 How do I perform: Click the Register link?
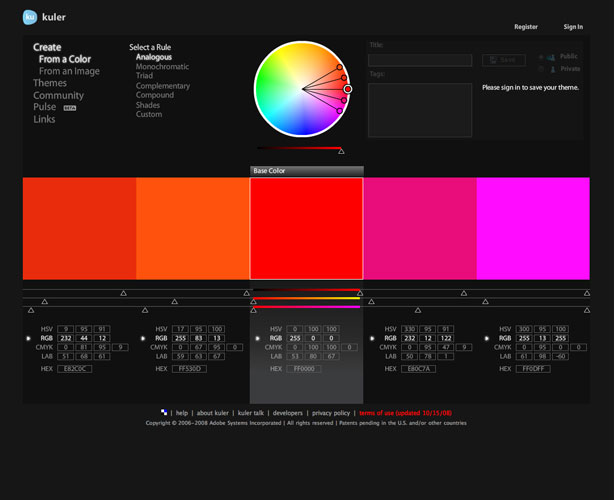tap(526, 27)
